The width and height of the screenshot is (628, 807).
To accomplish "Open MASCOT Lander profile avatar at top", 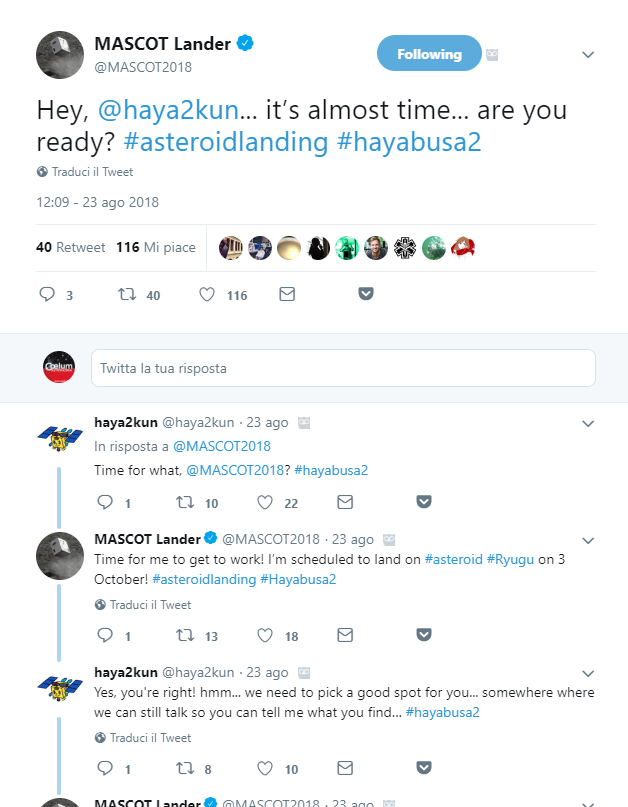I will (x=59, y=55).
